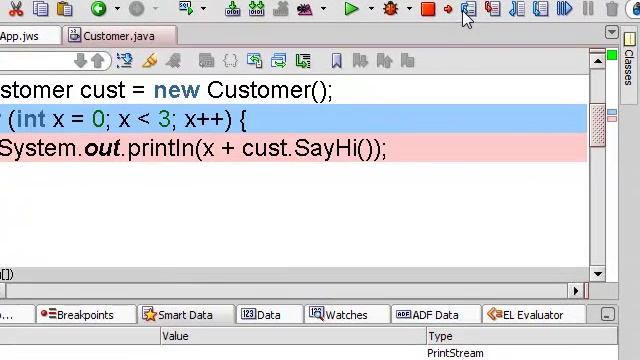Find previous with the up arrow
640x360 pixels.
click(x=98, y=61)
